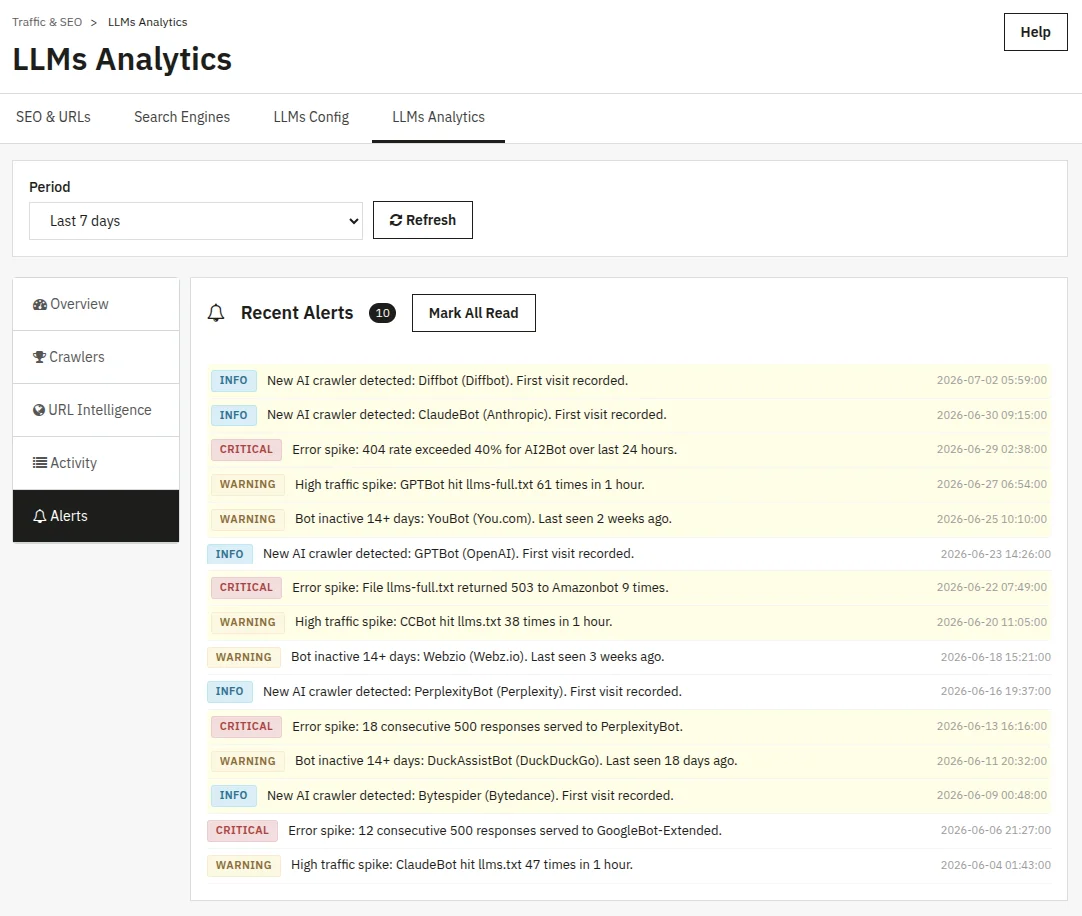Select DuckAssistBot last seen 18 days message
1082x916 pixels.
click(x=516, y=761)
